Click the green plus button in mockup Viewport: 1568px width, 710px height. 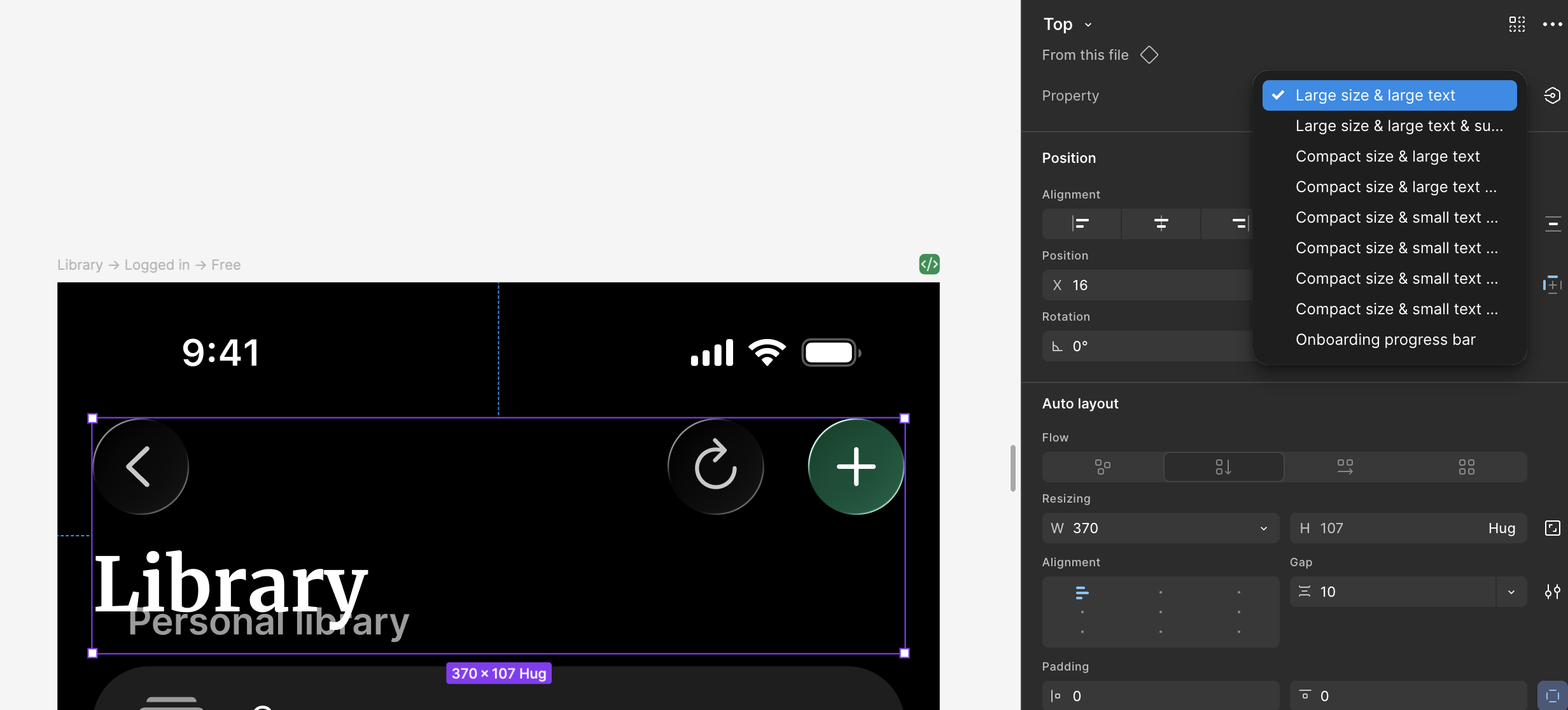coord(856,466)
